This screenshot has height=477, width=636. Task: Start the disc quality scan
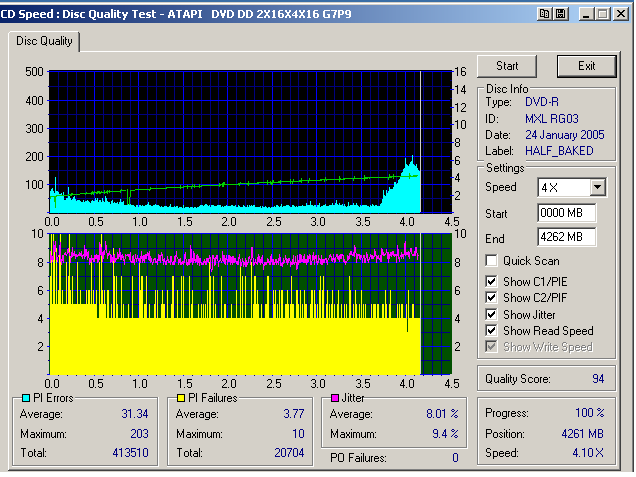tap(507, 66)
